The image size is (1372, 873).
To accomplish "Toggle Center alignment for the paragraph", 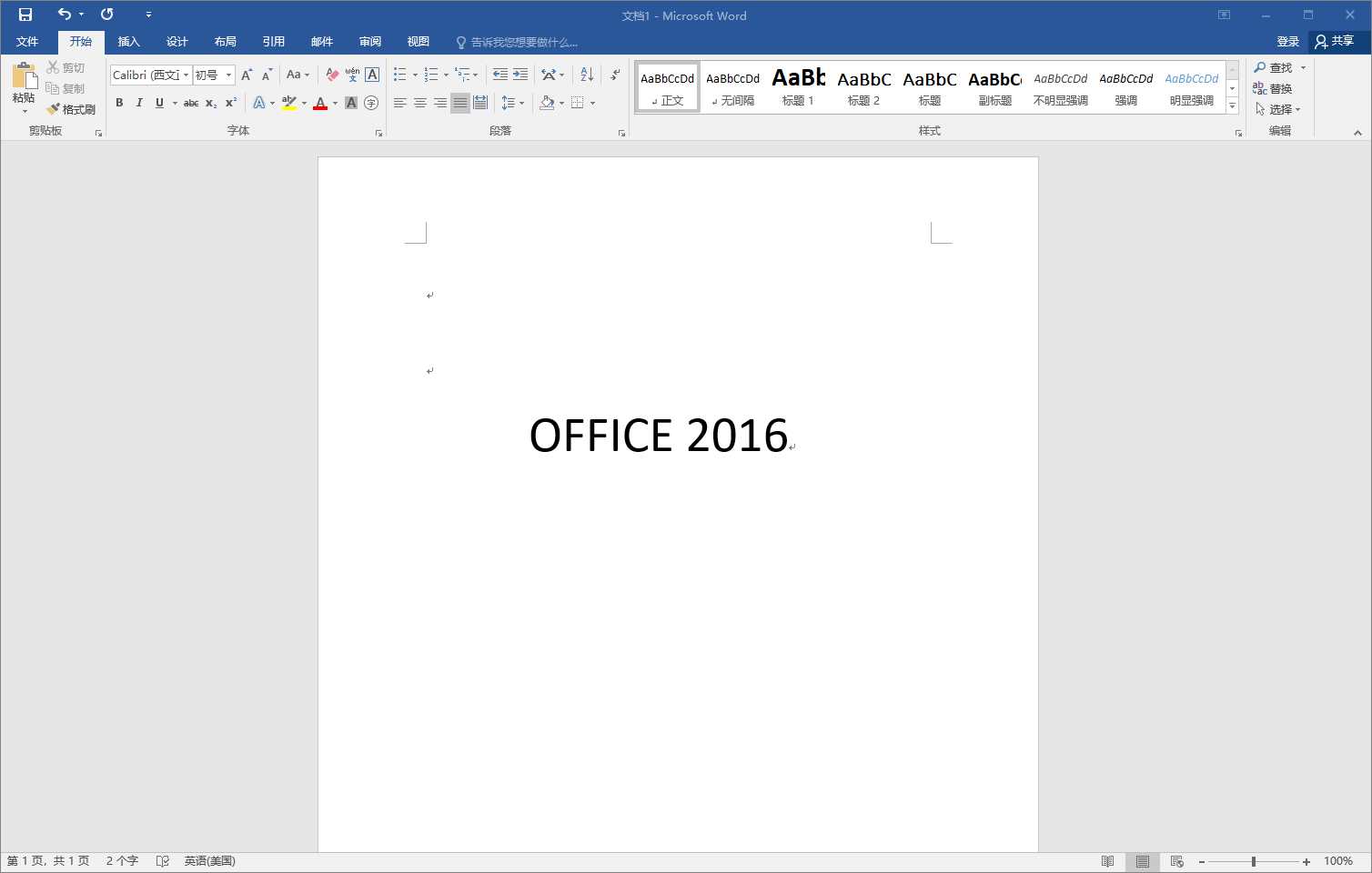I will pyautogui.click(x=420, y=103).
